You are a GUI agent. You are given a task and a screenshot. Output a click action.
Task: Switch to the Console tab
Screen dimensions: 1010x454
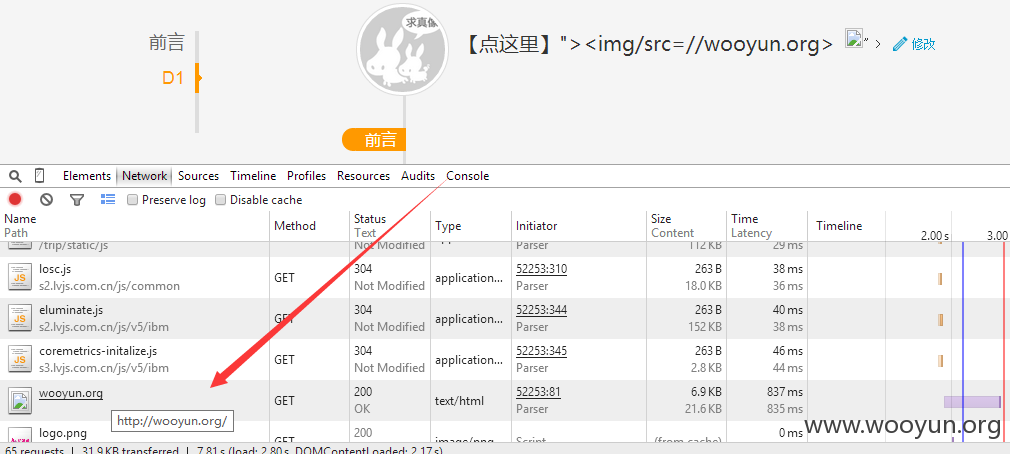[x=468, y=176]
